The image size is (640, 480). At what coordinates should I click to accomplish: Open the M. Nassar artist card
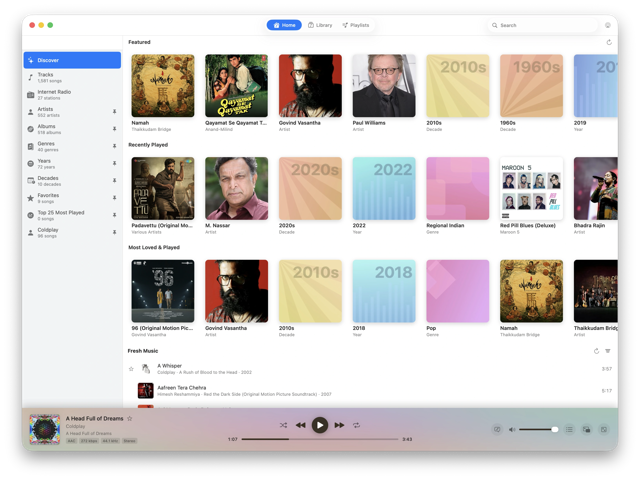(236, 189)
